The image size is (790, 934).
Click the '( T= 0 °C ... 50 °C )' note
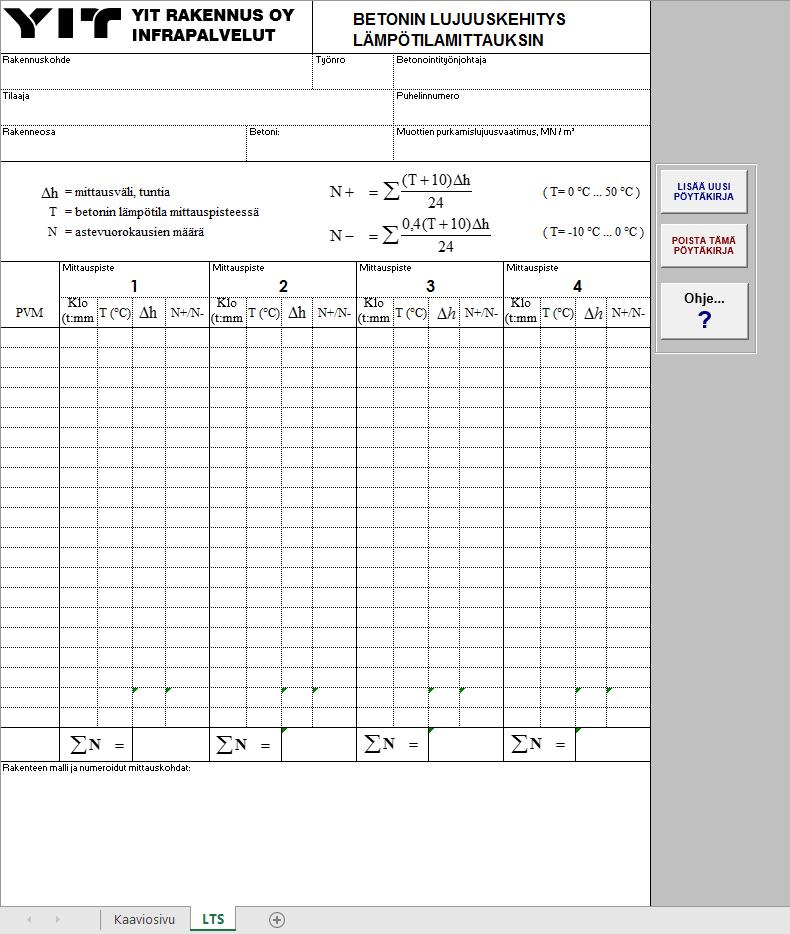(591, 192)
